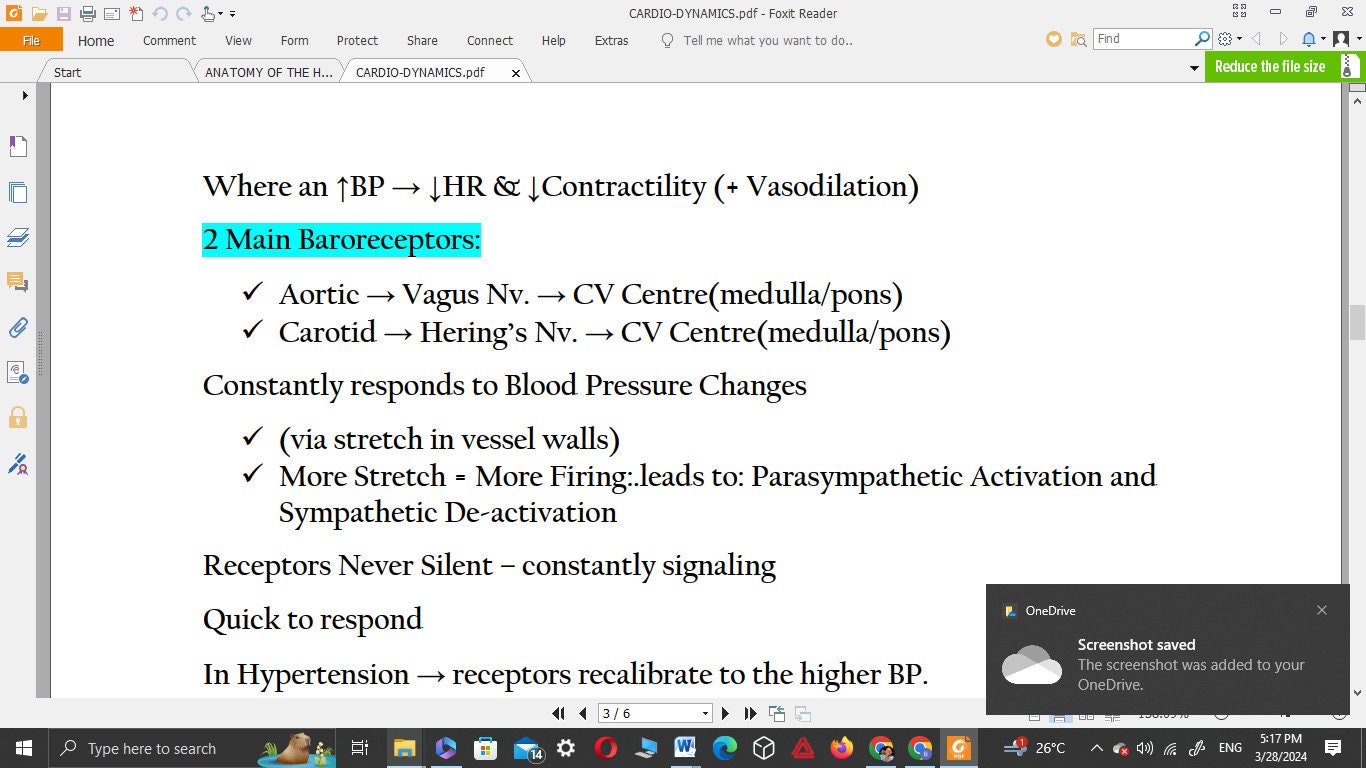
Task: Open the Layers panel in the sidebar
Action: [x=18, y=237]
